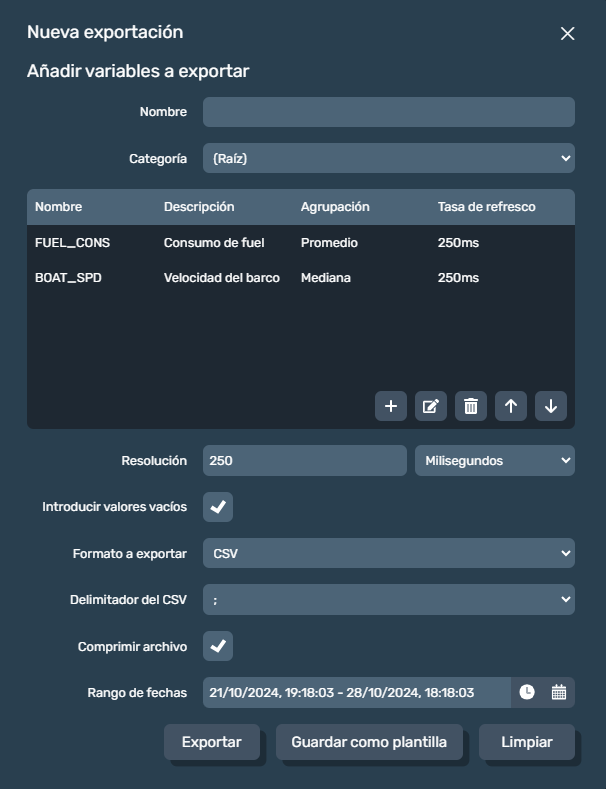Open calendar icon for date range
This screenshot has width=606, height=789.
[559, 692]
